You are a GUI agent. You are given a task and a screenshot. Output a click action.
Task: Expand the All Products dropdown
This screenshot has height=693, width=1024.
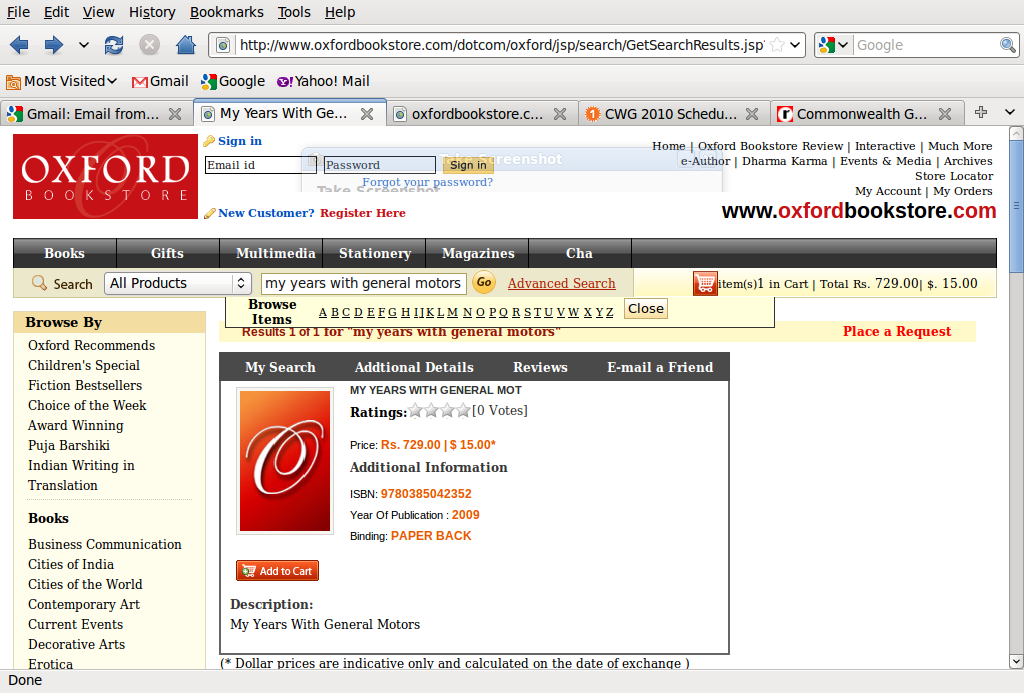click(177, 283)
